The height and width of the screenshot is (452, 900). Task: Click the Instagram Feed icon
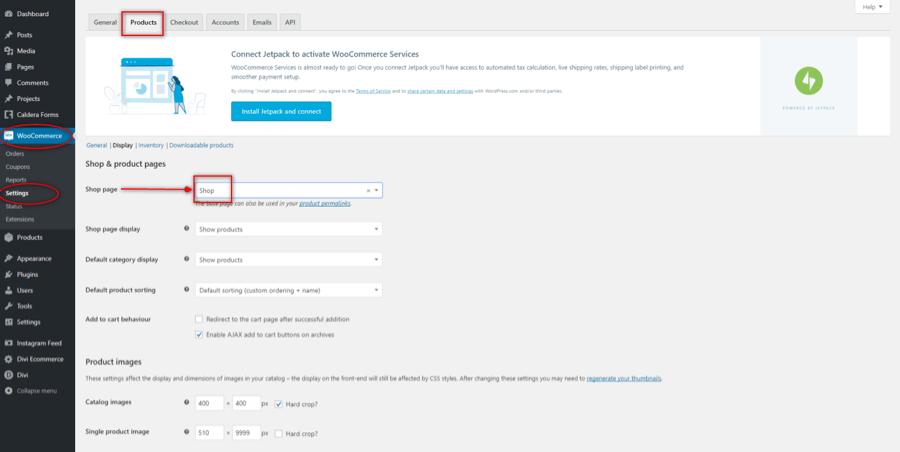click(x=9, y=343)
